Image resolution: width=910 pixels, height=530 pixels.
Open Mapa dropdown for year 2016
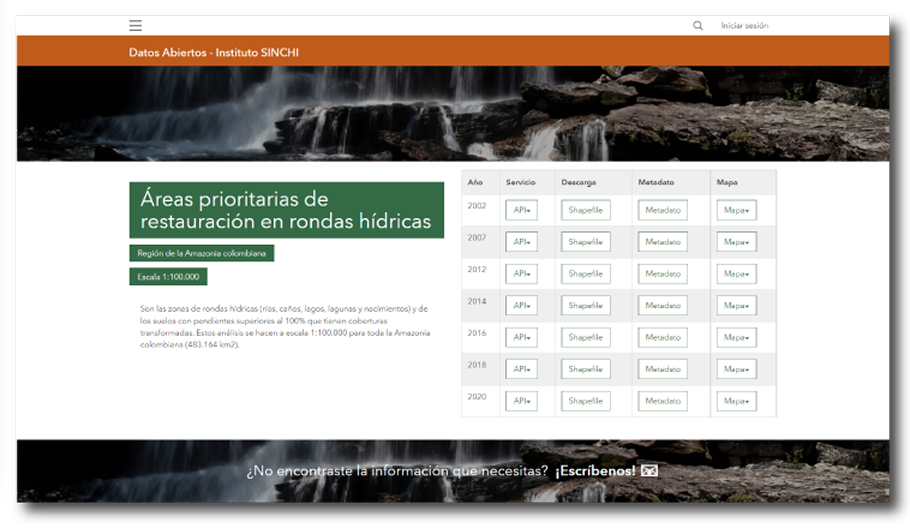tap(736, 338)
